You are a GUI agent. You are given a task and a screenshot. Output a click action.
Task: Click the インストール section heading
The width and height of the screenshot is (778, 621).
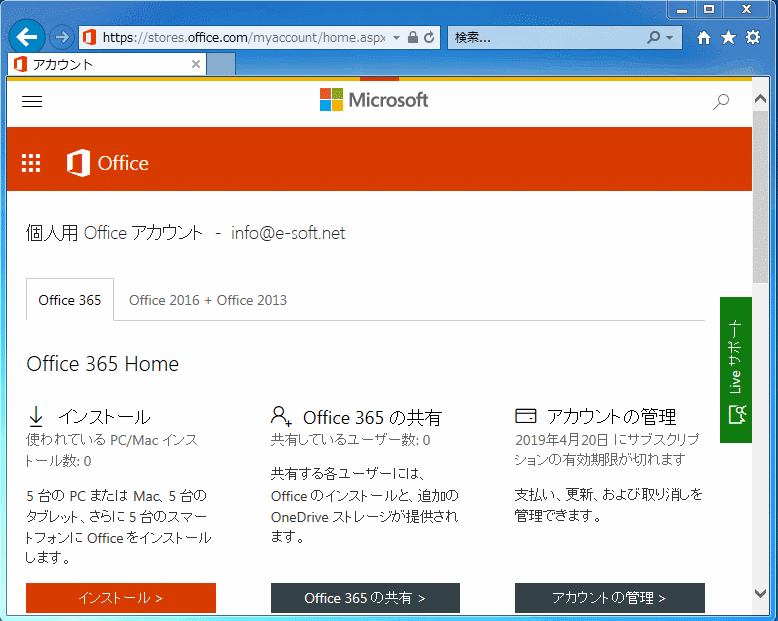pyautogui.click(x=104, y=417)
